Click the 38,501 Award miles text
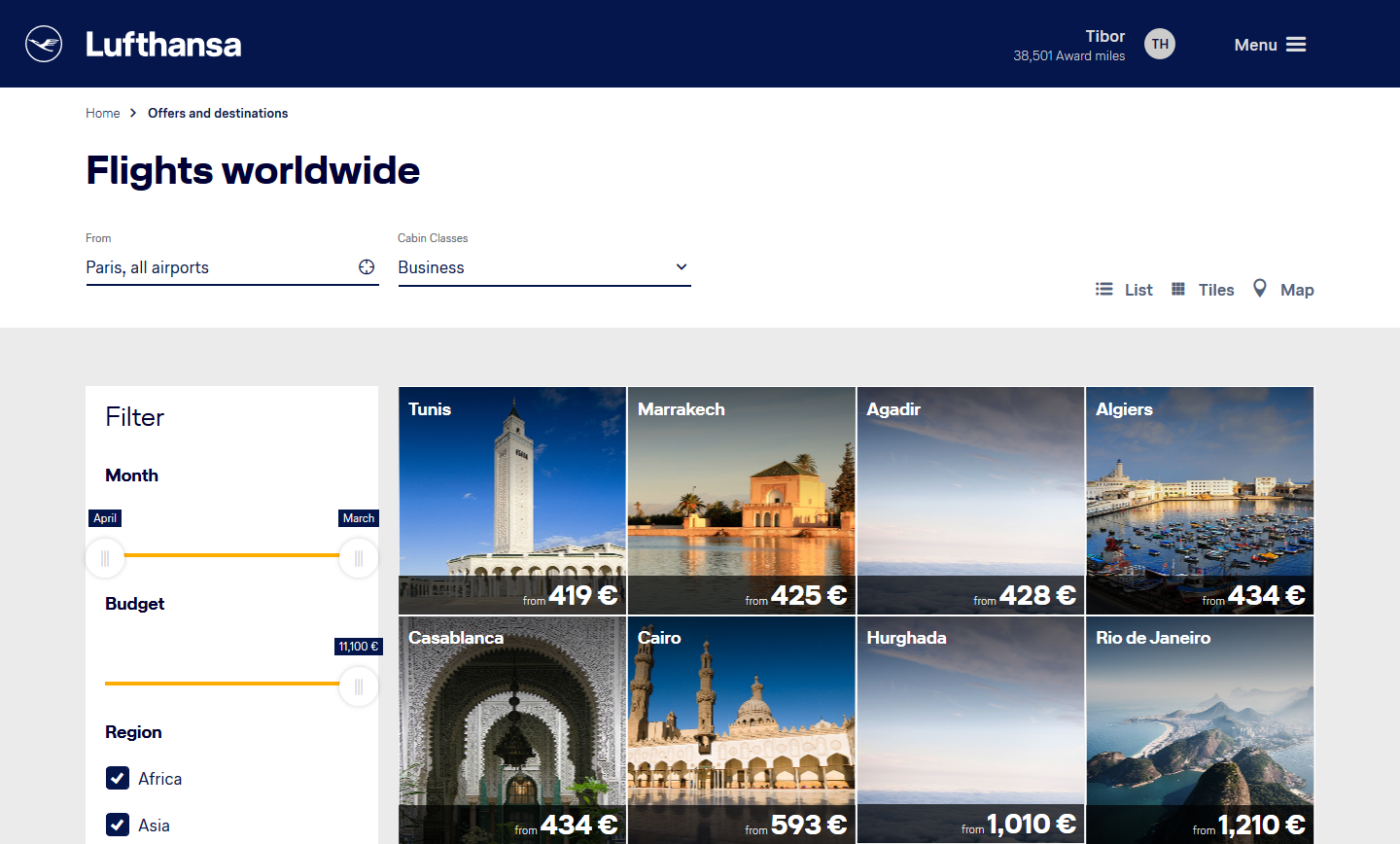The image size is (1400, 844). click(x=1069, y=56)
